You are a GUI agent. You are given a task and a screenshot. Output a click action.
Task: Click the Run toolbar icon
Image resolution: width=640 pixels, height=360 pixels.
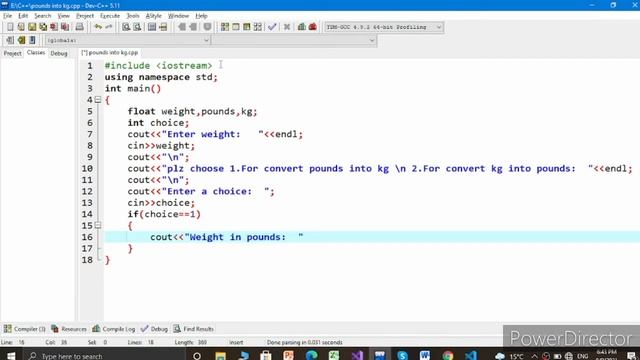click(236, 27)
